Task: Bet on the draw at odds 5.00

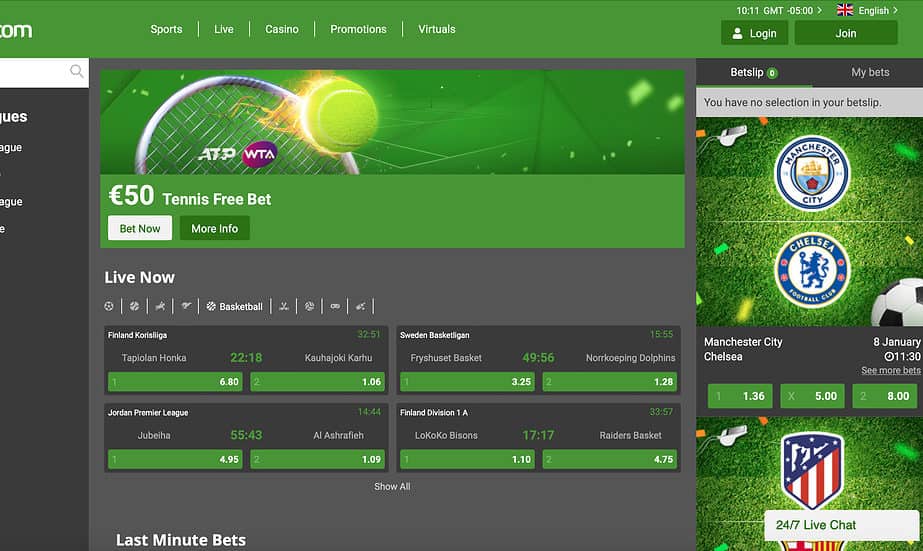Action: tap(812, 396)
